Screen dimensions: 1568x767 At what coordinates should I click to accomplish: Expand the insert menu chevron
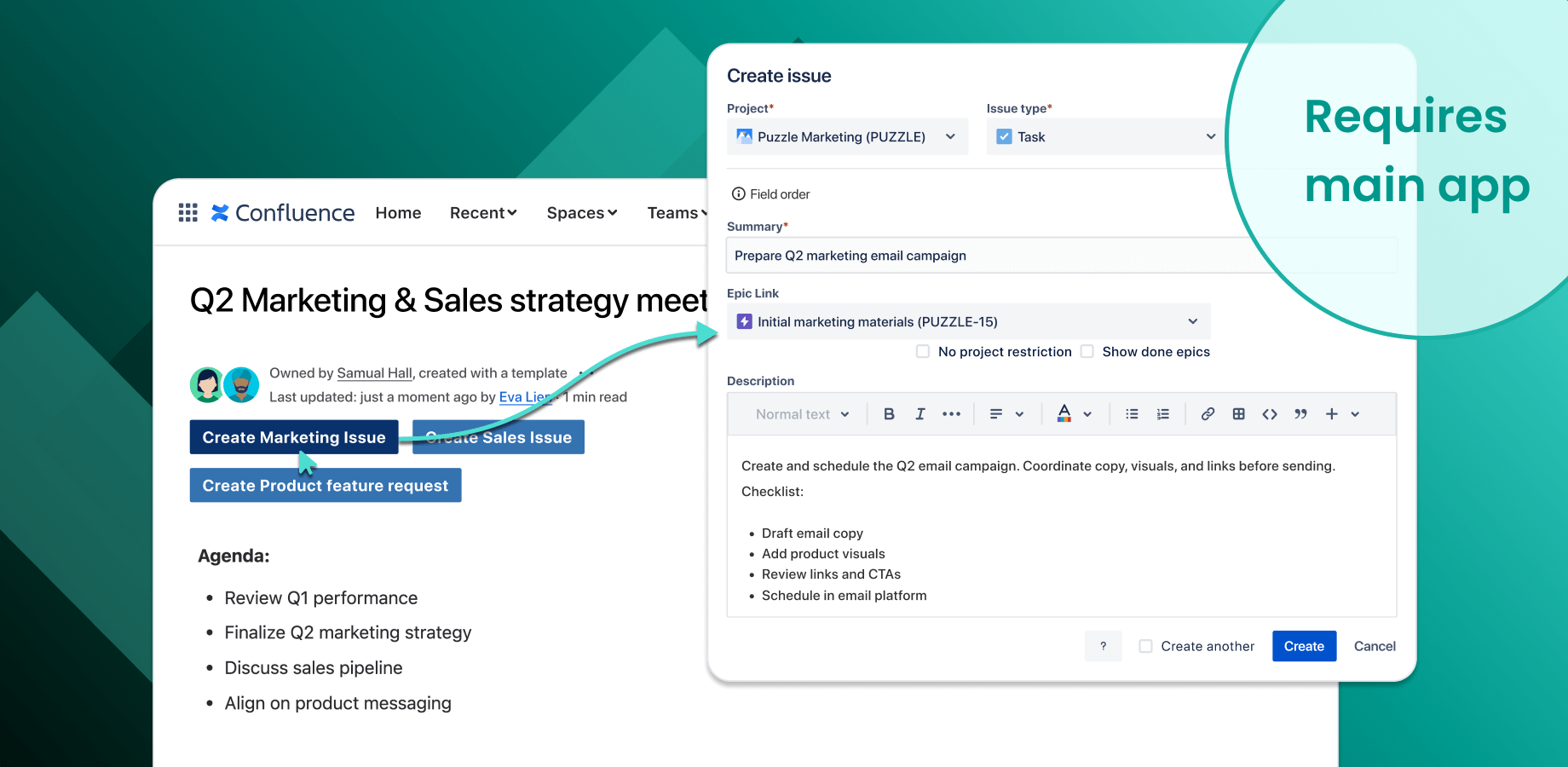pyautogui.click(x=1355, y=414)
